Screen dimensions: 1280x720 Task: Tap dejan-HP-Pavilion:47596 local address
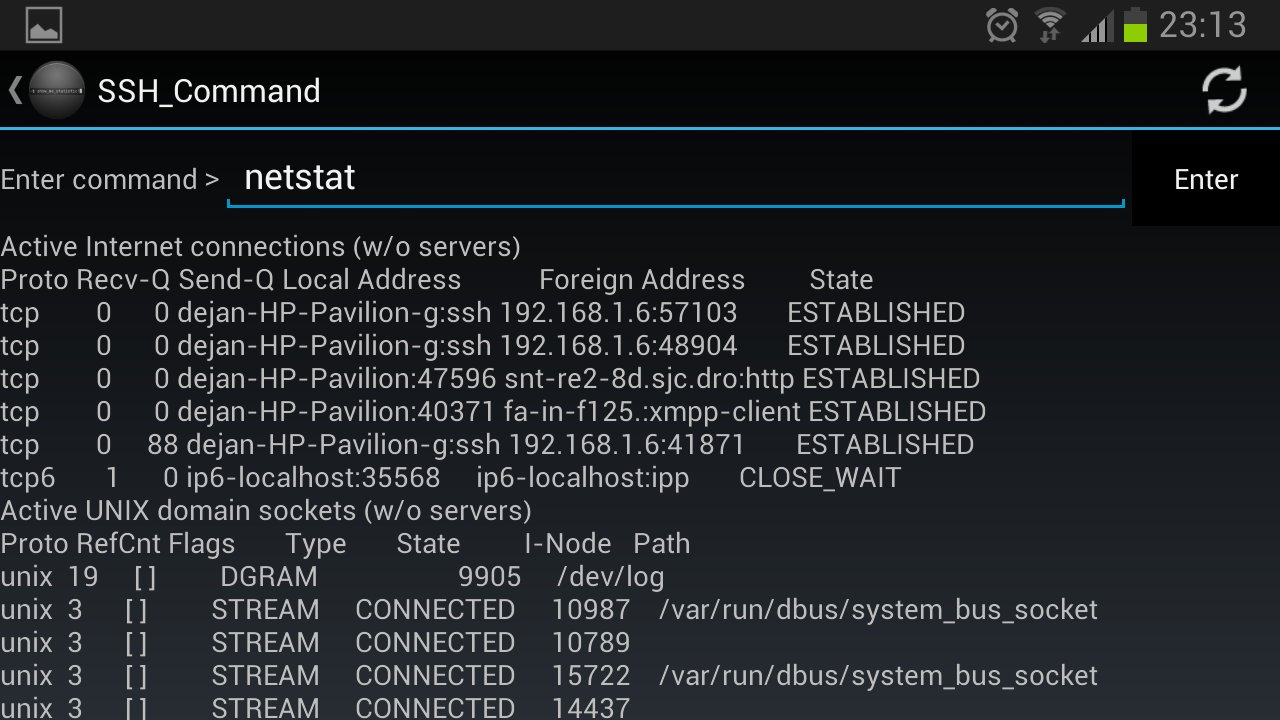point(336,379)
